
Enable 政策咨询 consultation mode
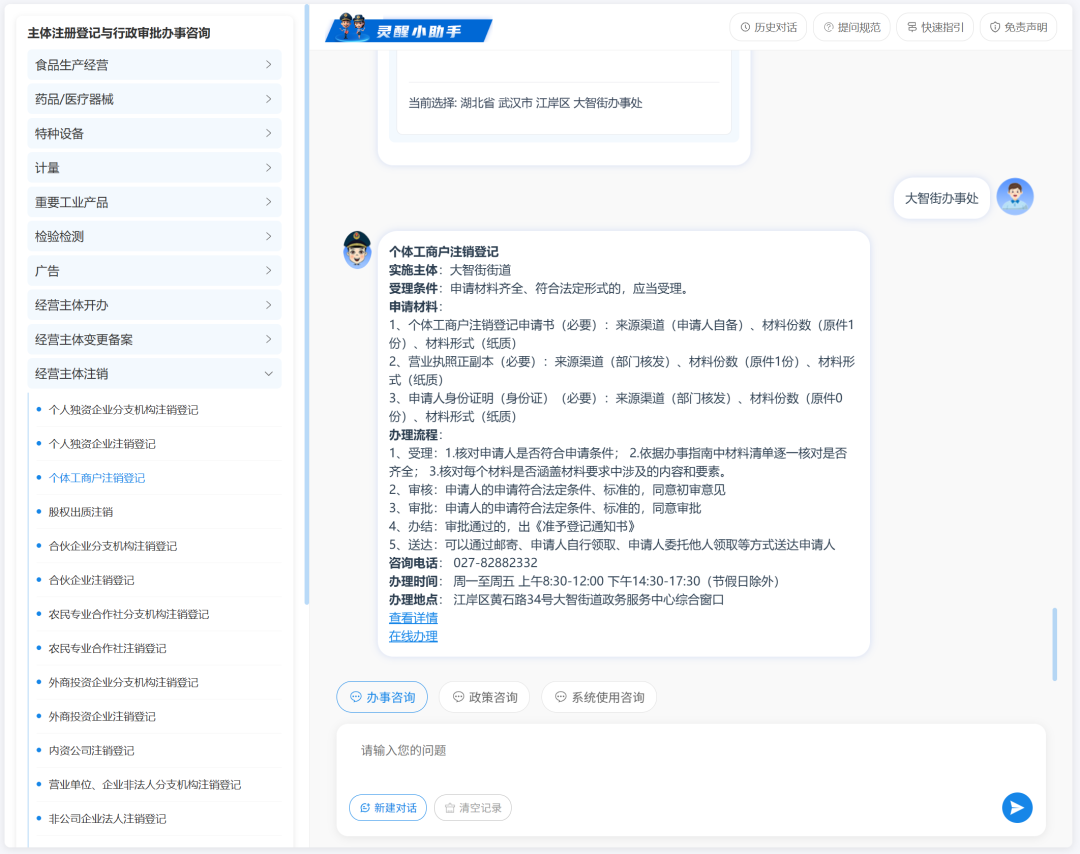pos(484,697)
